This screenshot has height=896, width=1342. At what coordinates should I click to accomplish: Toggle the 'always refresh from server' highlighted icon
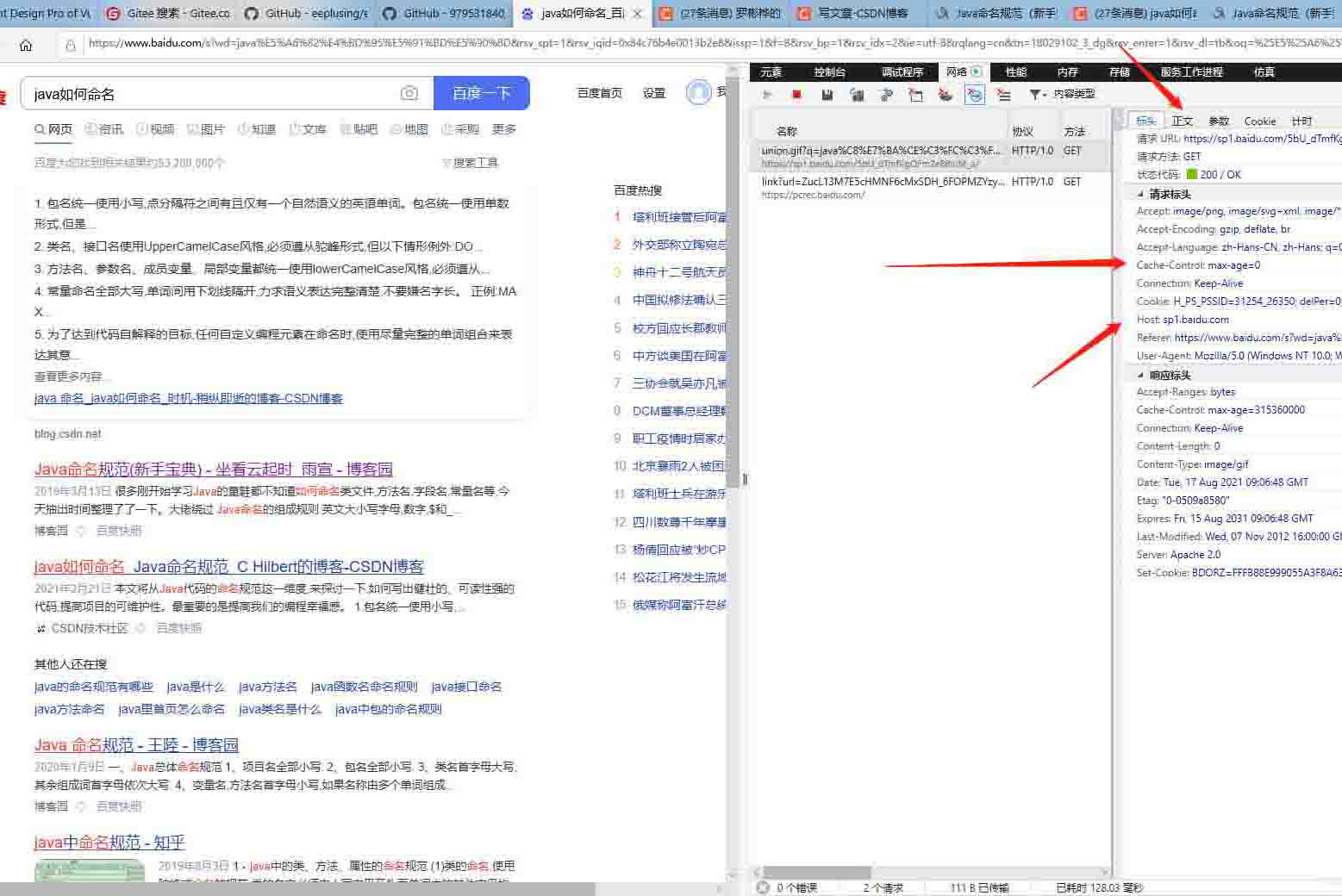coord(974,95)
